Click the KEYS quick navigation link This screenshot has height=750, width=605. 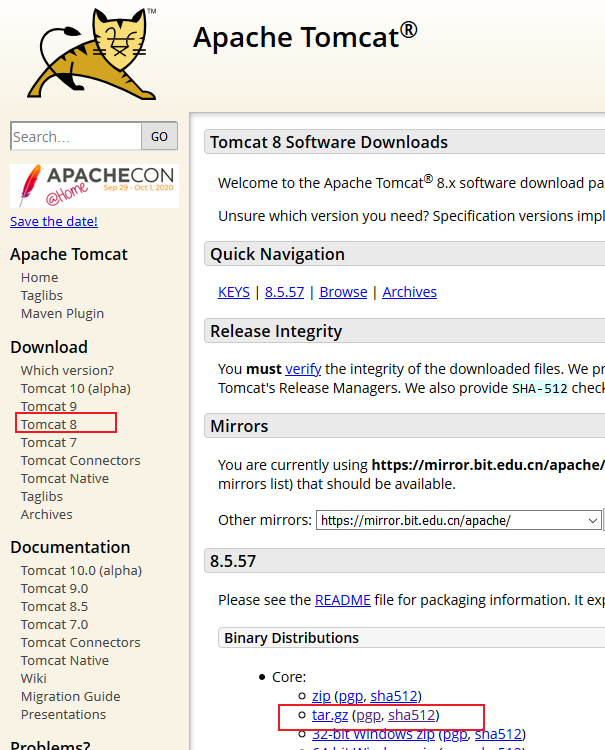[x=234, y=292]
